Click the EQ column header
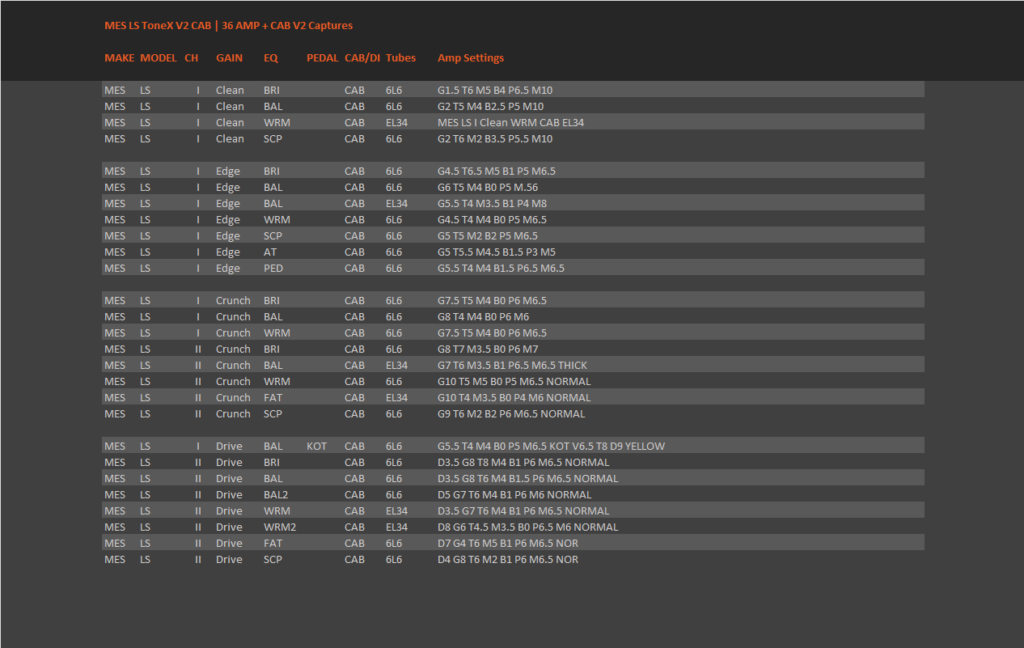This screenshot has height=648, width=1024. point(271,57)
